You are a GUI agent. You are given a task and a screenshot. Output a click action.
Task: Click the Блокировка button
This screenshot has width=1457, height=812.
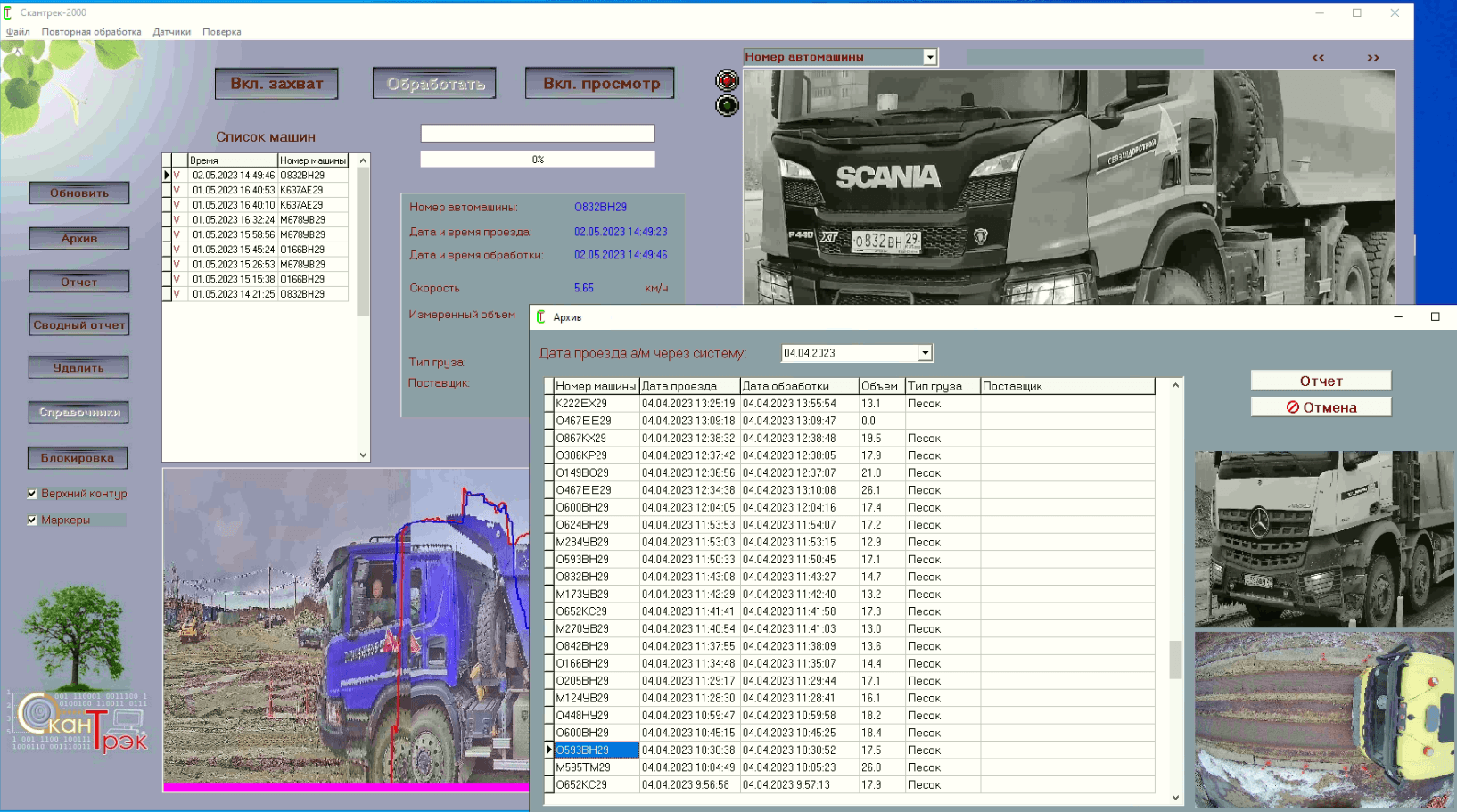[x=78, y=458]
